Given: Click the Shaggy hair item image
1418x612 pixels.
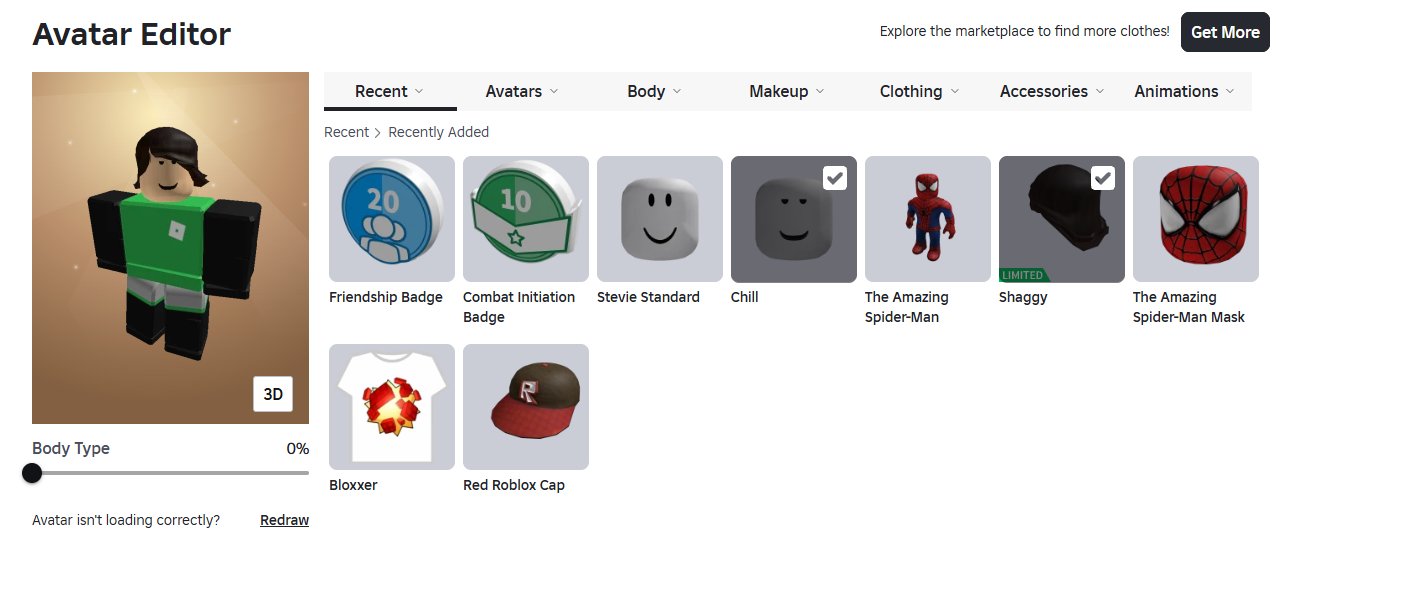Looking at the screenshot, I should tap(1062, 219).
